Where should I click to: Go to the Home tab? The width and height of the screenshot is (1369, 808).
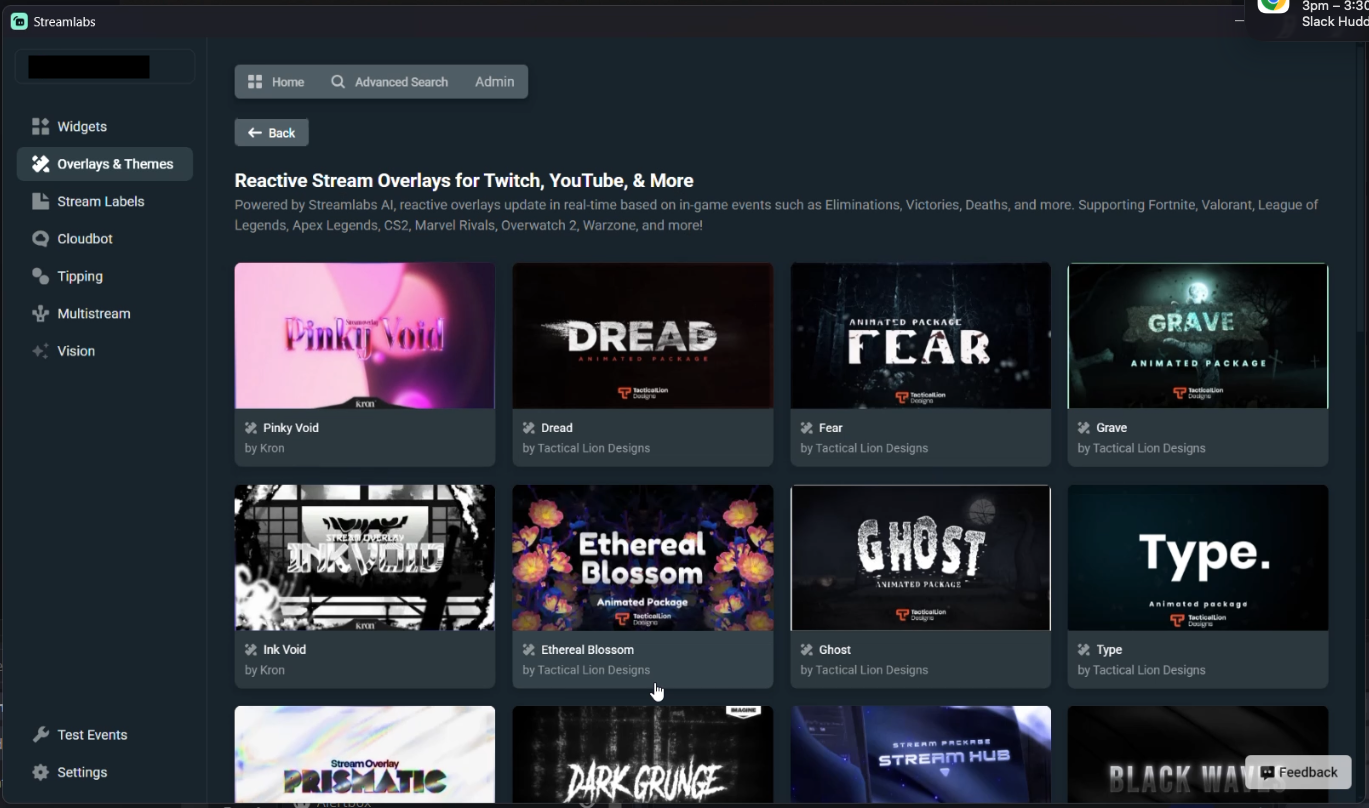(276, 82)
